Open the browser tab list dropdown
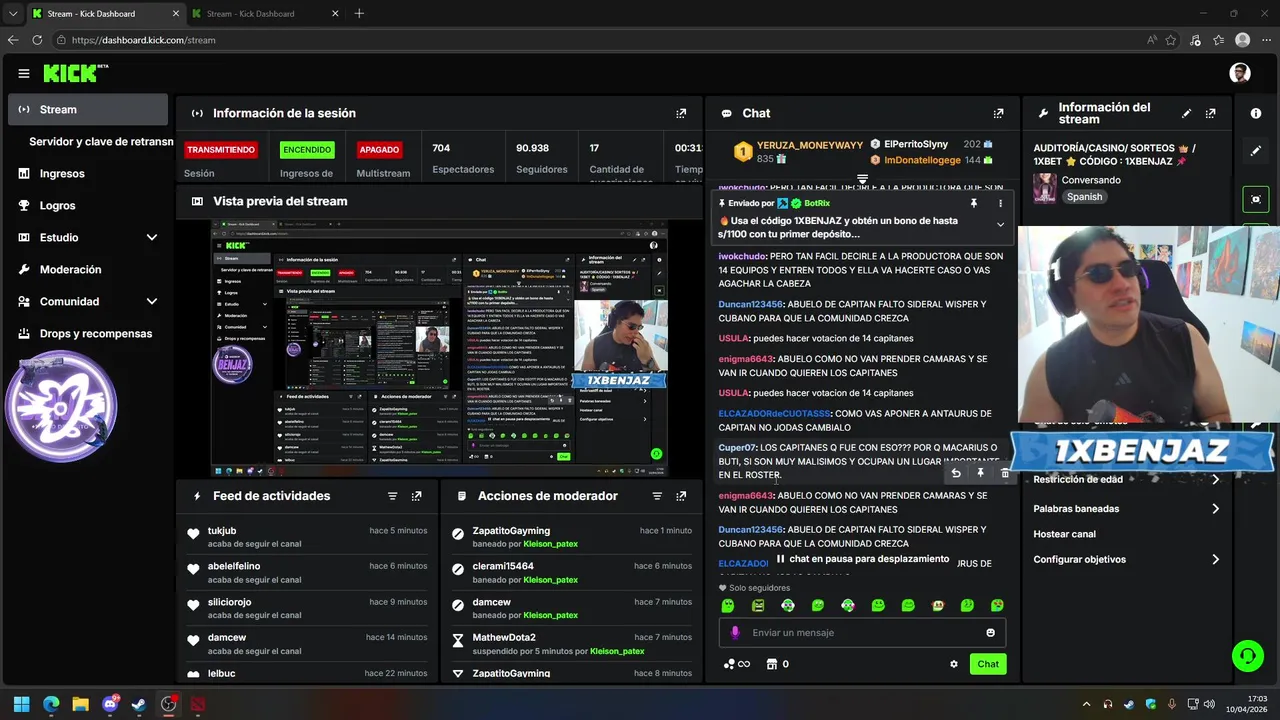 click(x=12, y=13)
